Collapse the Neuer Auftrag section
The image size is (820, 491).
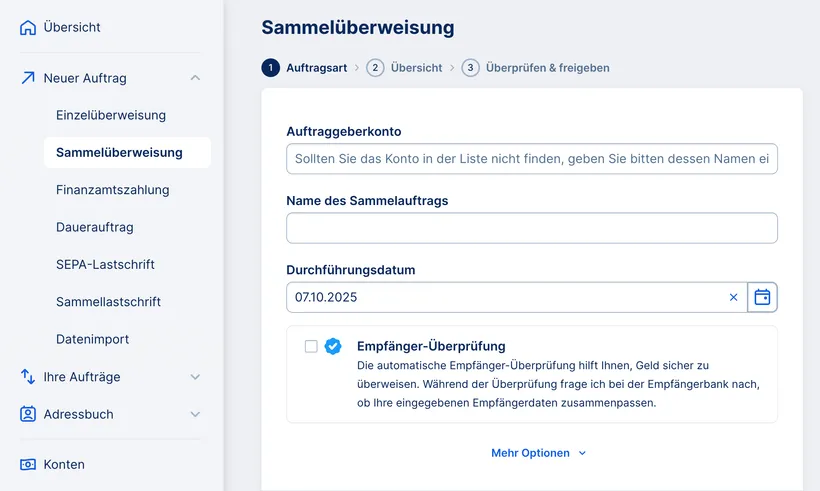[195, 78]
